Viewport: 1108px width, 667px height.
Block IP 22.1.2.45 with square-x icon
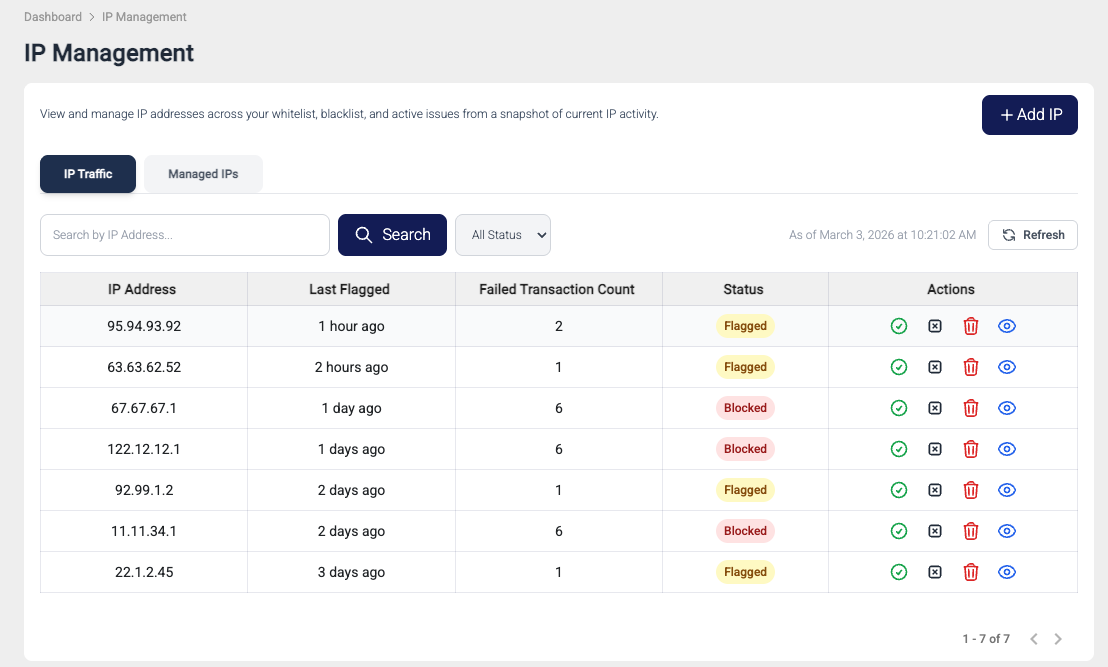tap(934, 572)
